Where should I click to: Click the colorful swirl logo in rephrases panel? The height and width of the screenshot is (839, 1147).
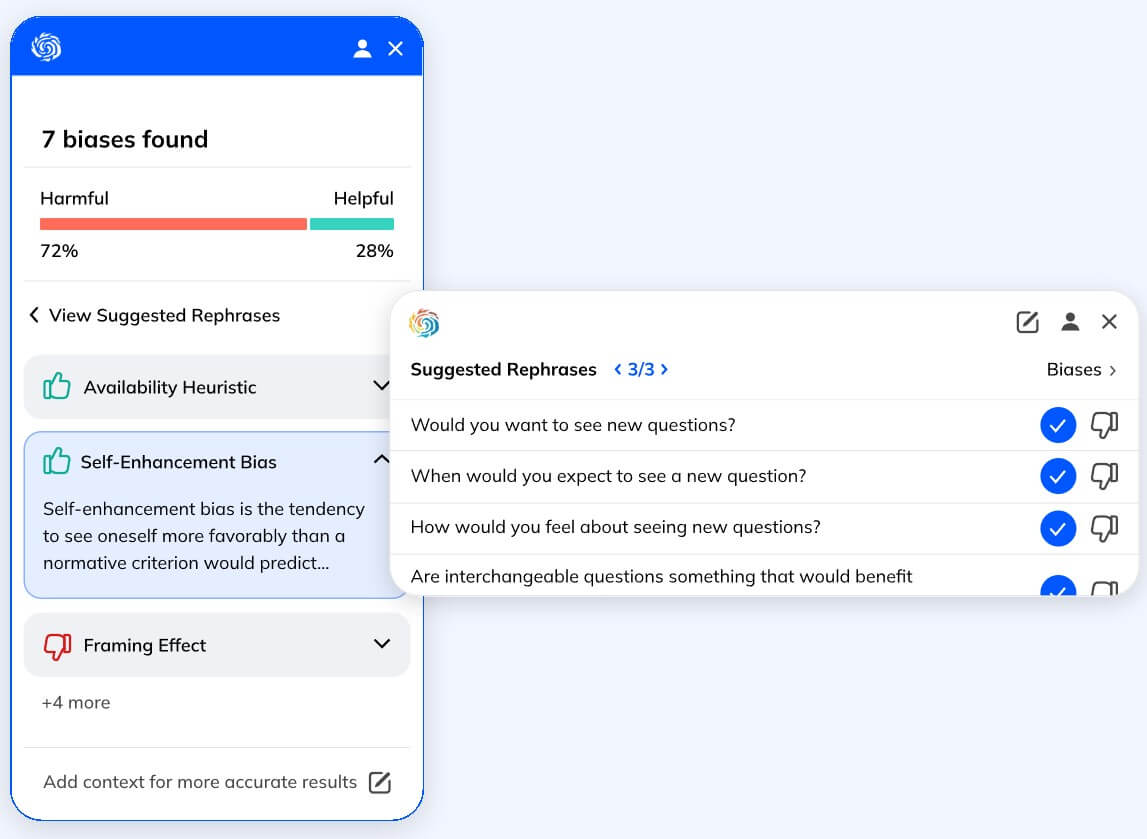424,323
